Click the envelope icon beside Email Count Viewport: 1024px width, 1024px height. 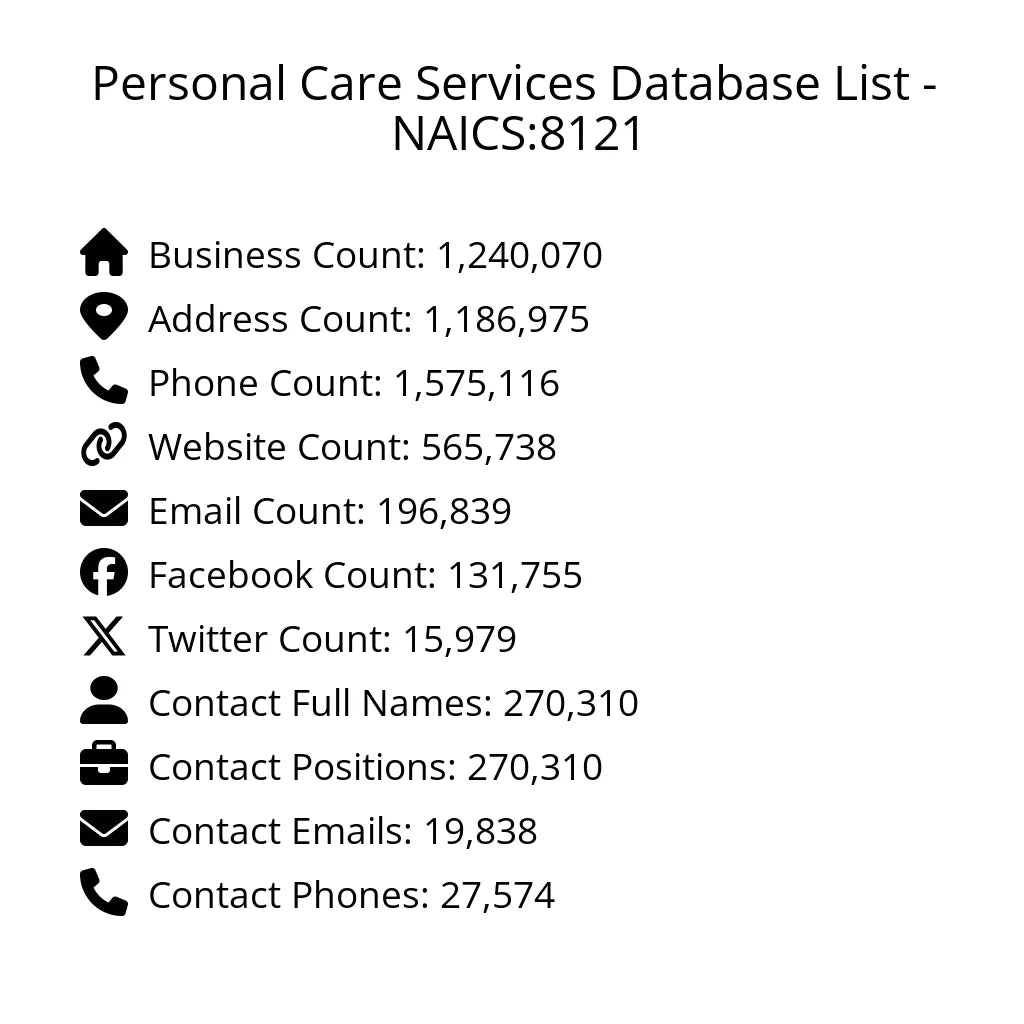tap(104, 509)
